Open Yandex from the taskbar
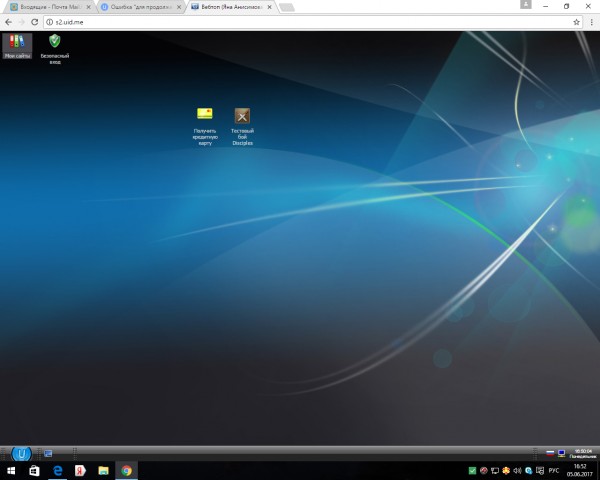This screenshot has width=600, height=480. [80, 470]
